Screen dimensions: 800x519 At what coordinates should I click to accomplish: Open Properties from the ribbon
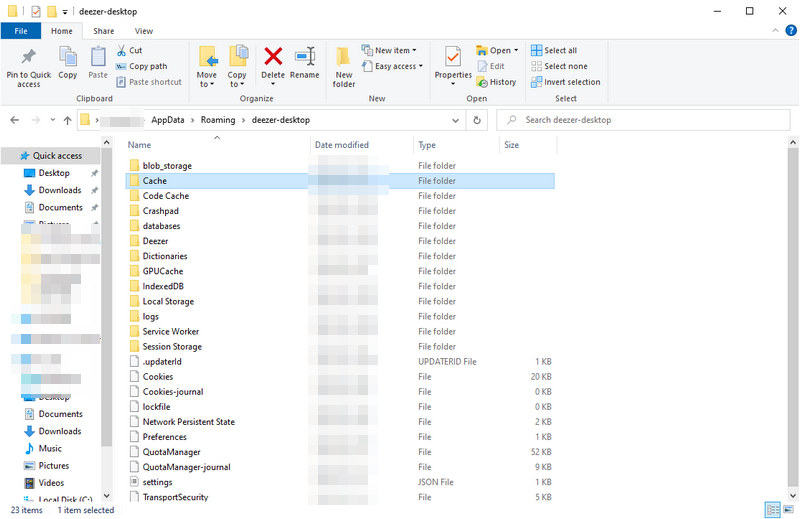[x=453, y=65]
